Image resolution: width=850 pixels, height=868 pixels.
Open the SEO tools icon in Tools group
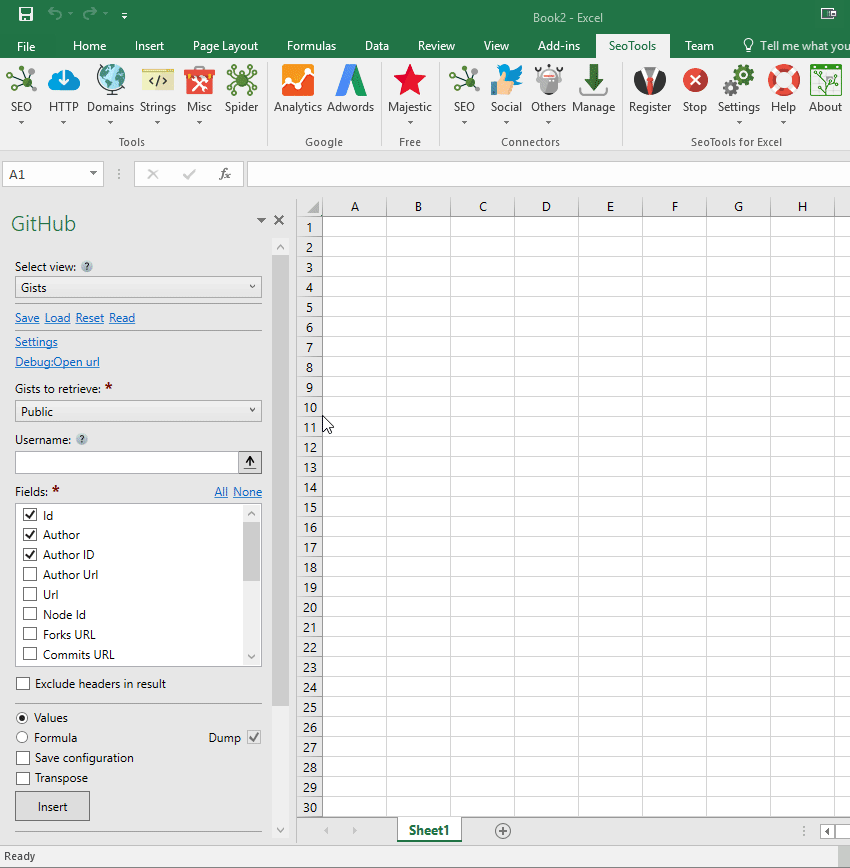(x=21, y=80)
